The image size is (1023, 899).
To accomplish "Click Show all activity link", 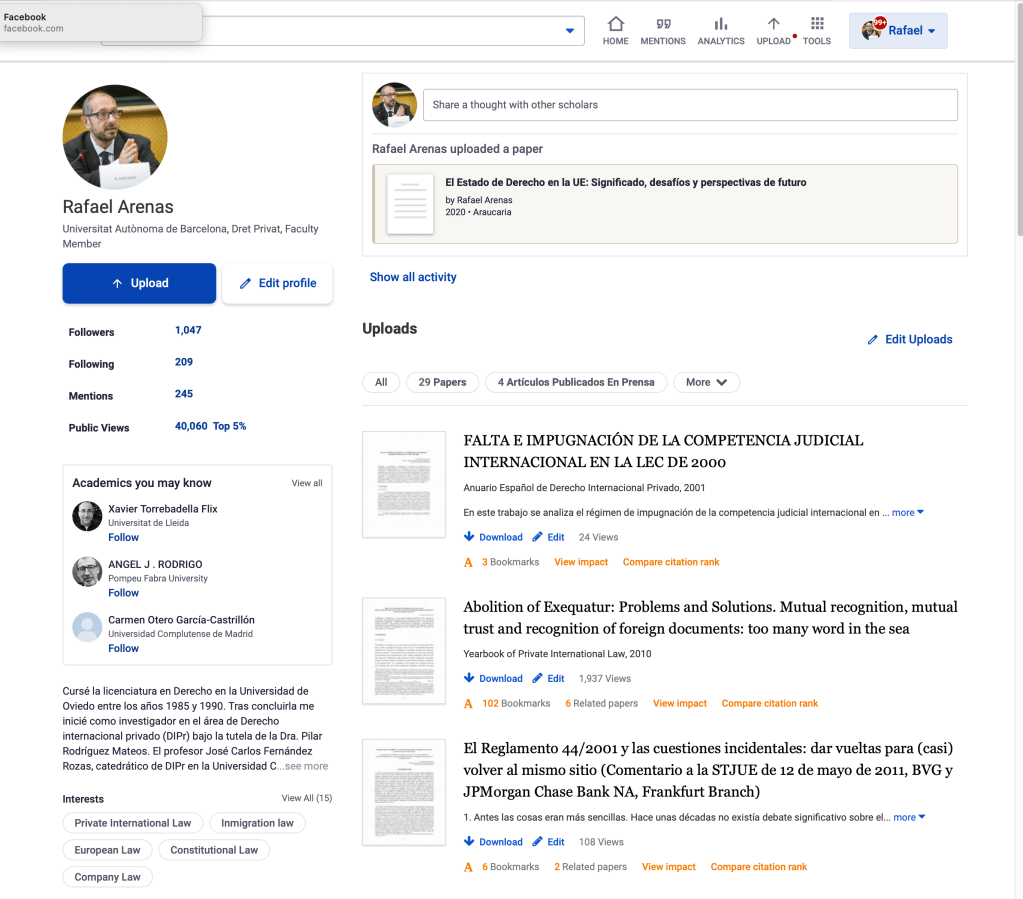I will [413, 277].
